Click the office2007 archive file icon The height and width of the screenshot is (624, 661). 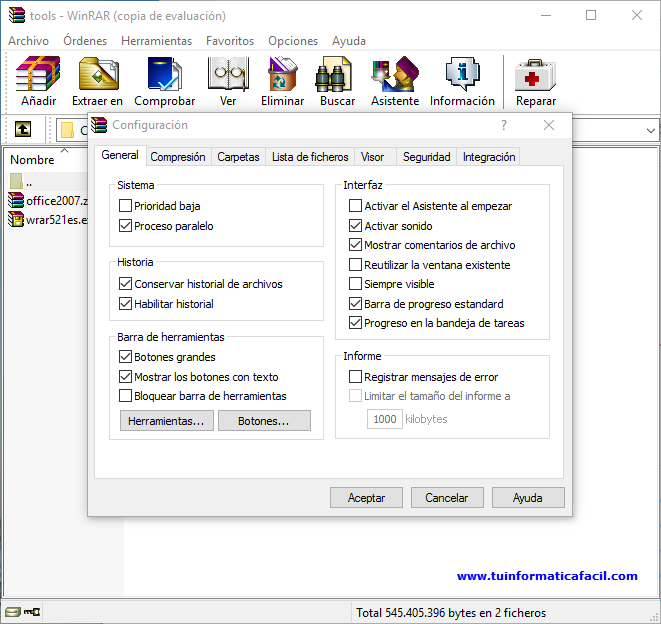coord(16,200)
